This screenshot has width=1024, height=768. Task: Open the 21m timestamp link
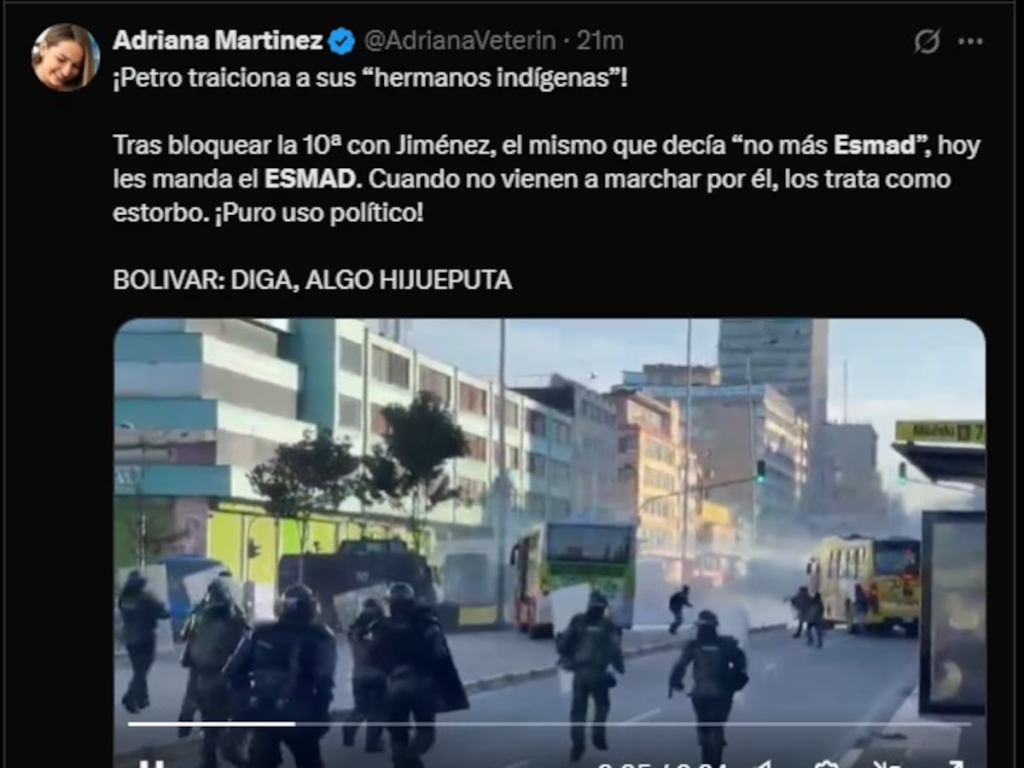(600, 40)
